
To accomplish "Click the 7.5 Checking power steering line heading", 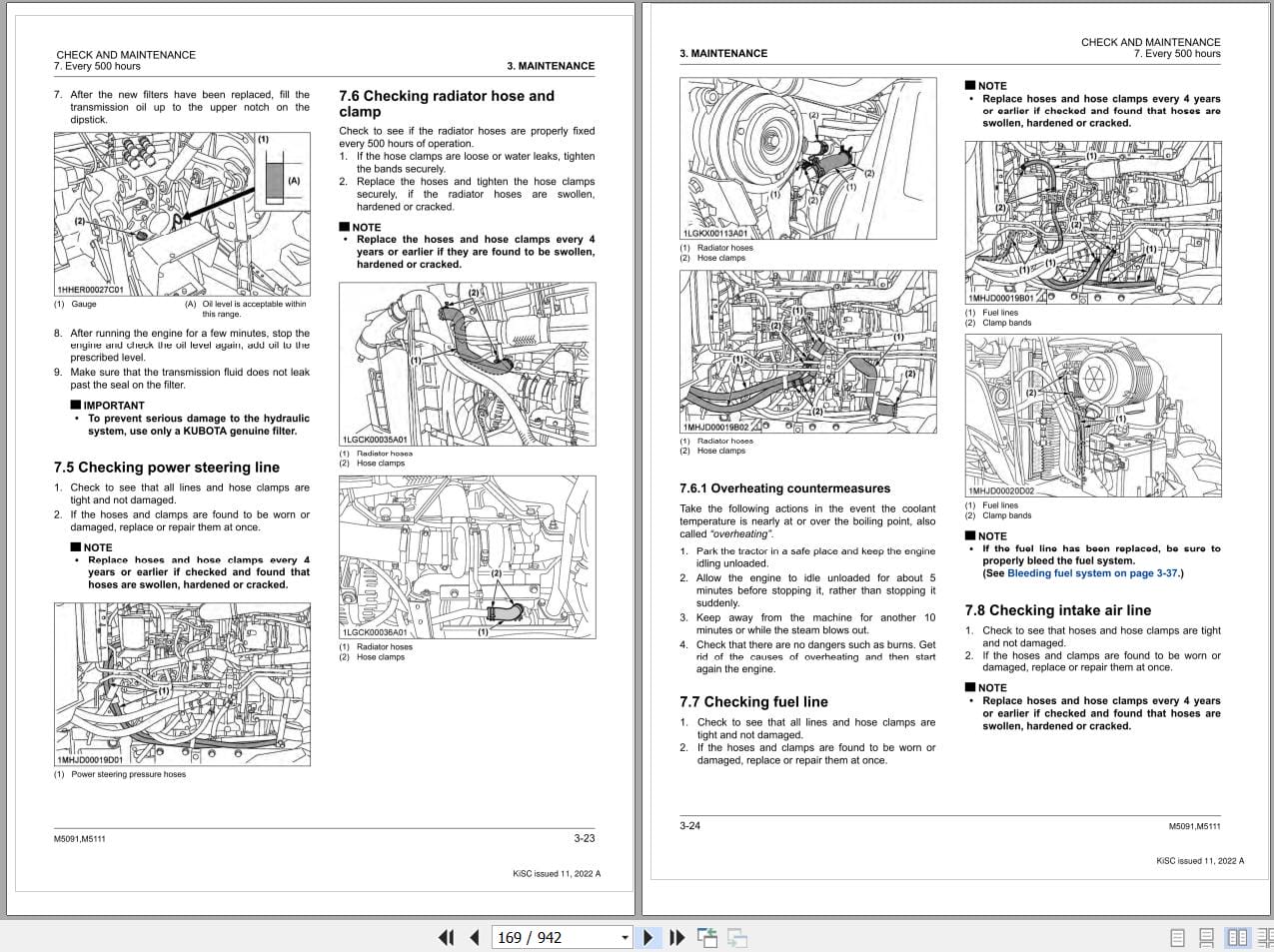I will coord(167,467).
